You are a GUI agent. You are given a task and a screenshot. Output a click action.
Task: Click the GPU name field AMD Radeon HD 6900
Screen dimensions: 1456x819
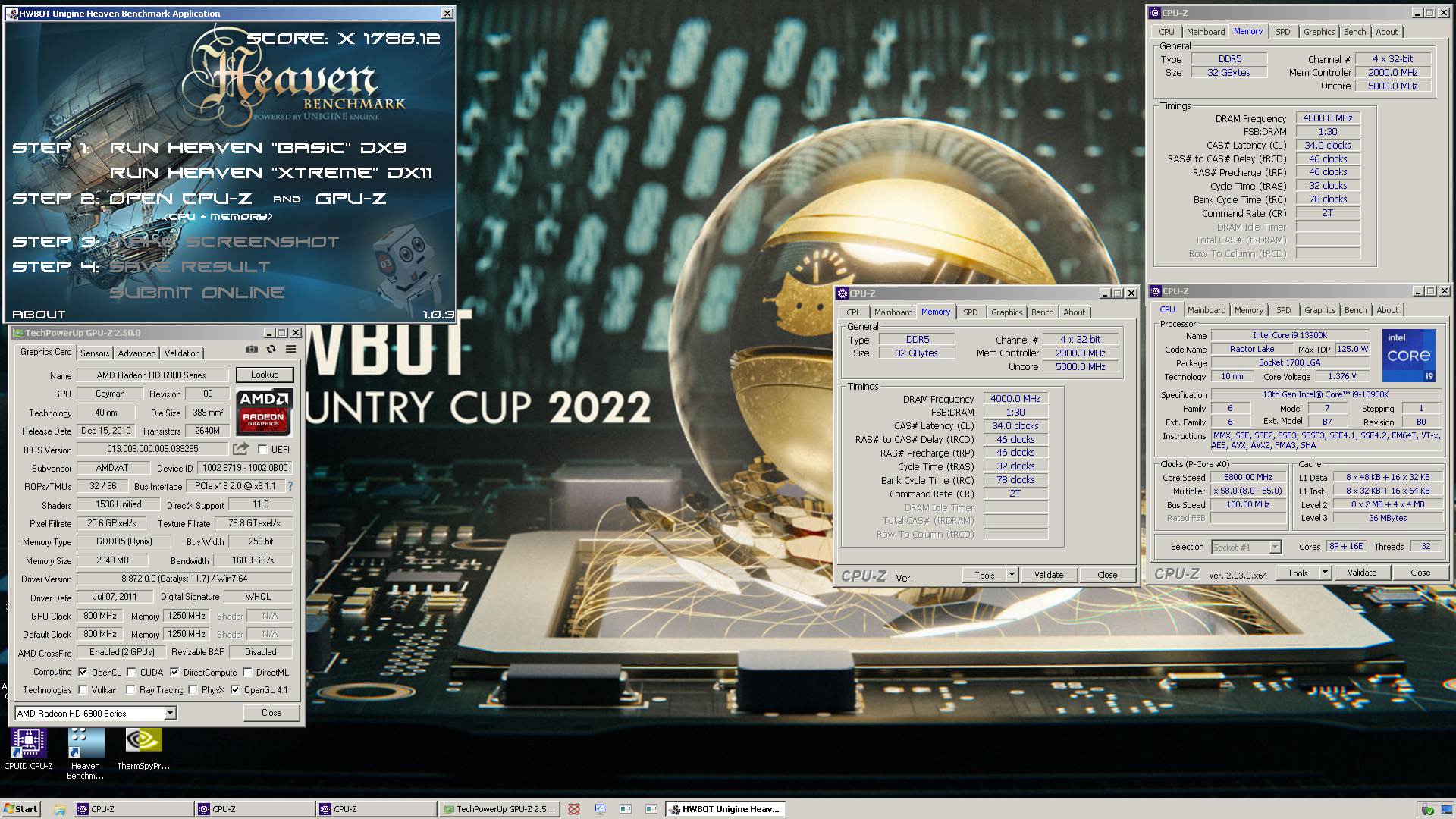coord(151,375)
